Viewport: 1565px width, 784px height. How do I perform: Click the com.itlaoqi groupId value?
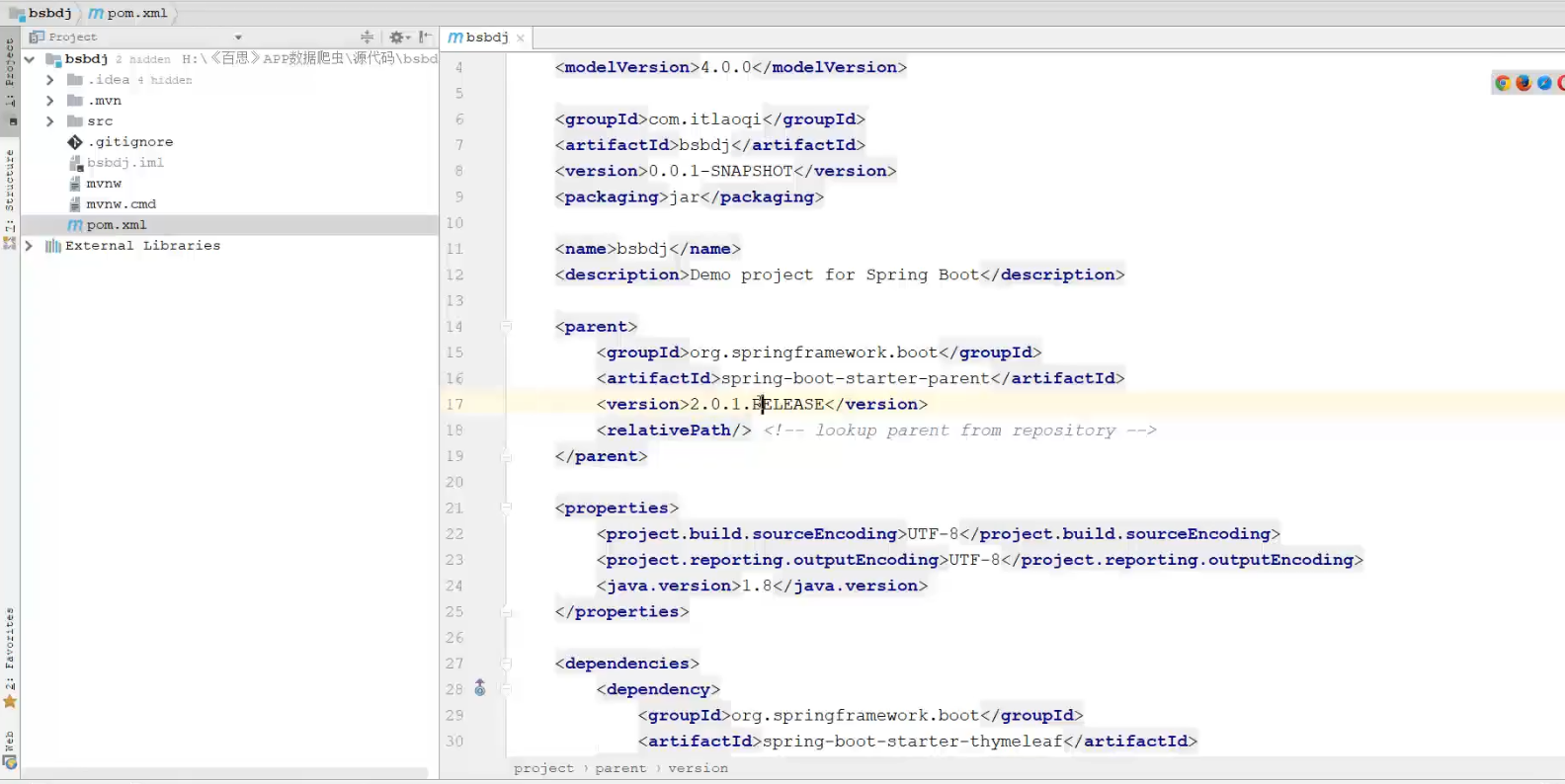coord(704,119)
